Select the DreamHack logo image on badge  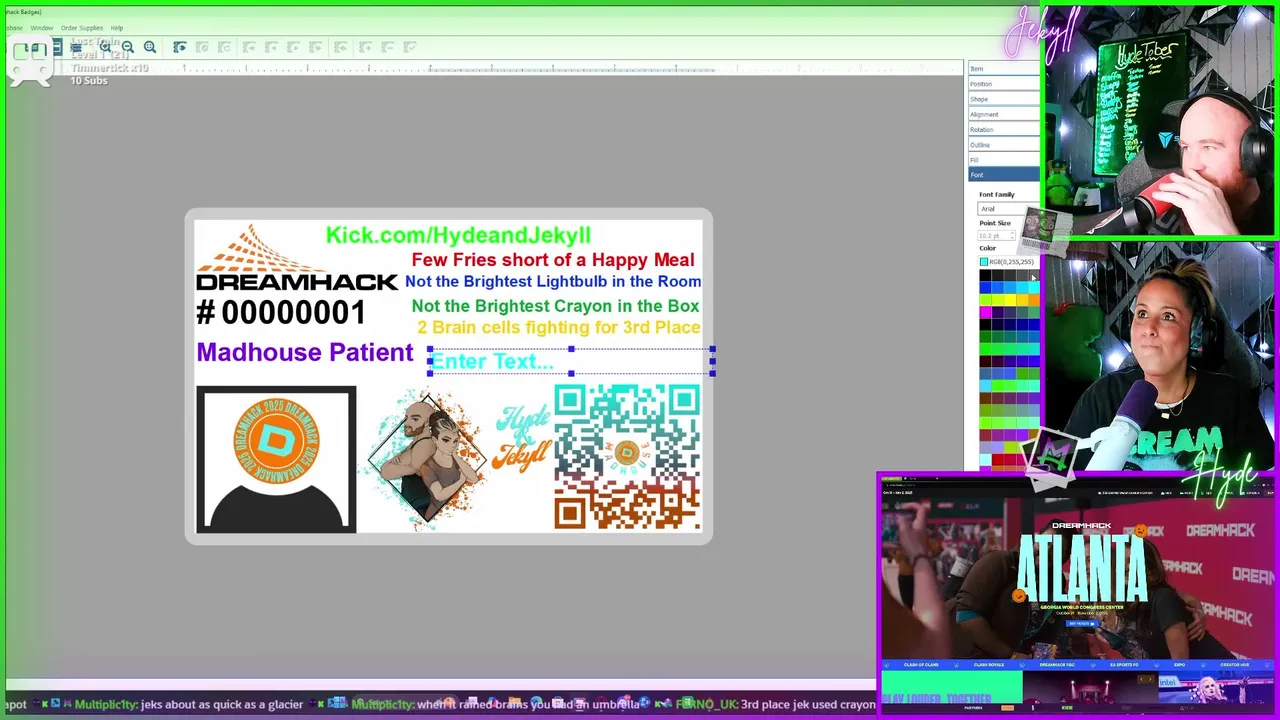tap(296, 257)
